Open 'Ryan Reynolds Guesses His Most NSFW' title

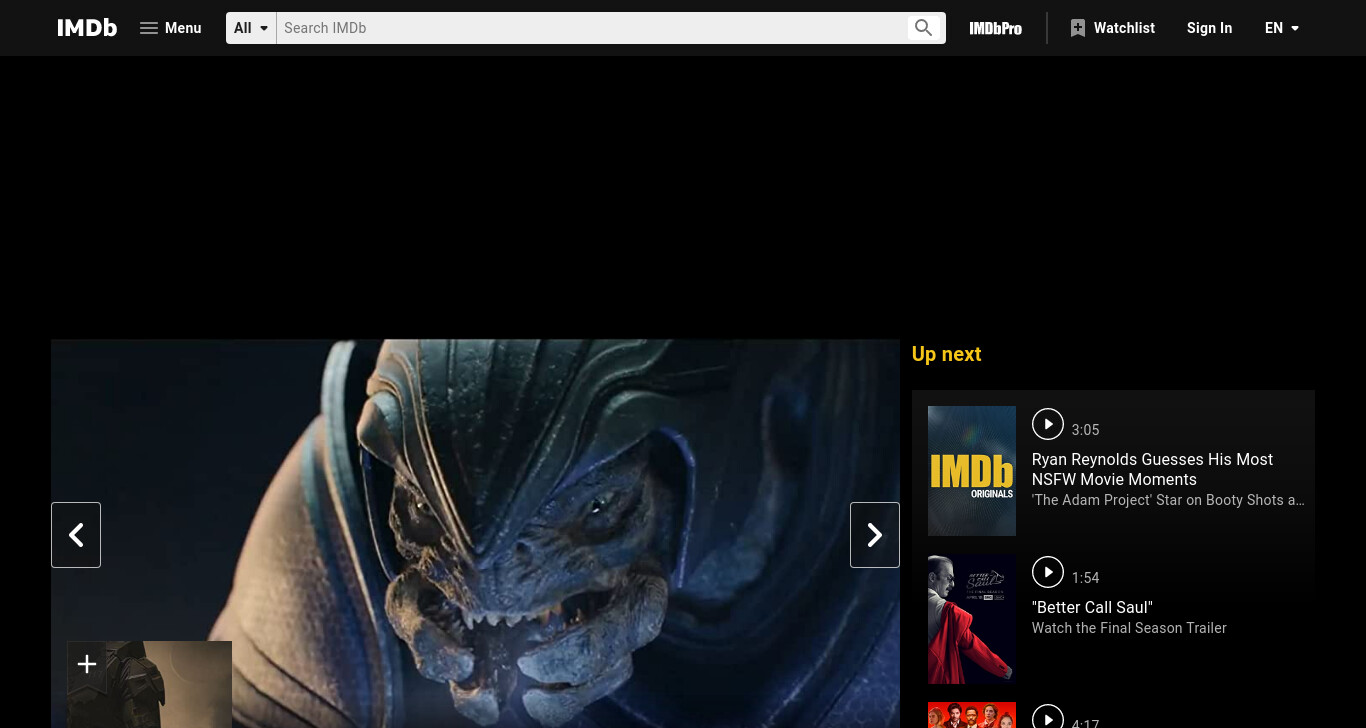[1152, 469]
